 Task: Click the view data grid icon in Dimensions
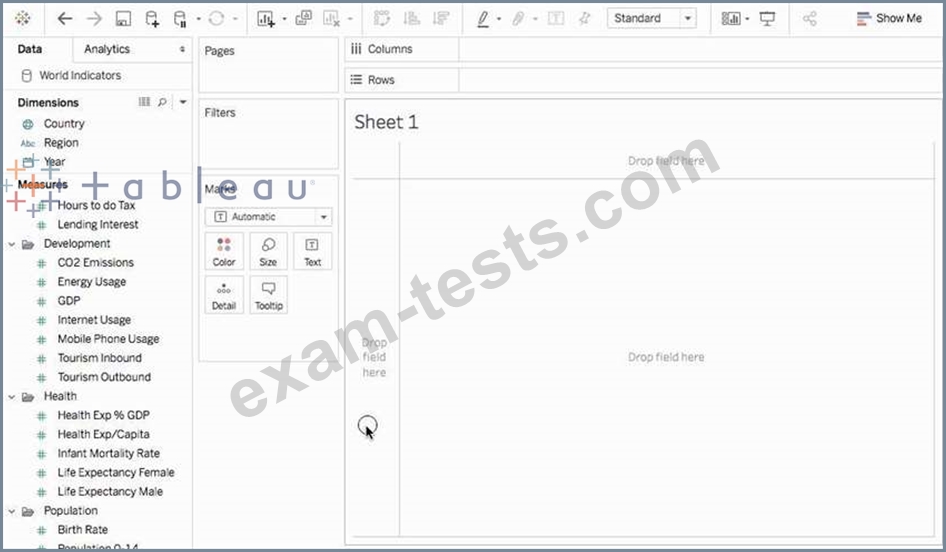[144, 102]
